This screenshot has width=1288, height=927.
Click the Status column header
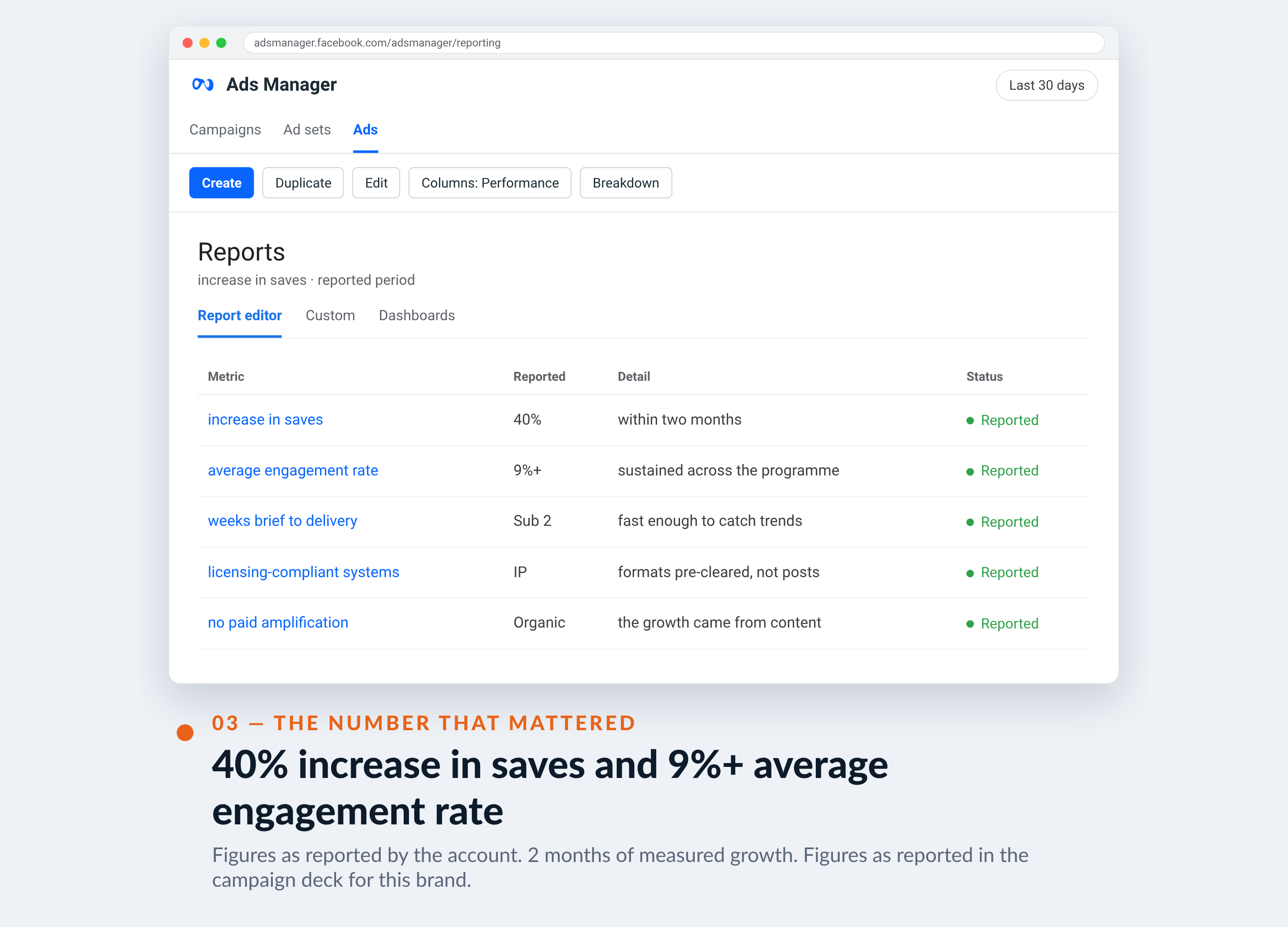coord(984,377)
